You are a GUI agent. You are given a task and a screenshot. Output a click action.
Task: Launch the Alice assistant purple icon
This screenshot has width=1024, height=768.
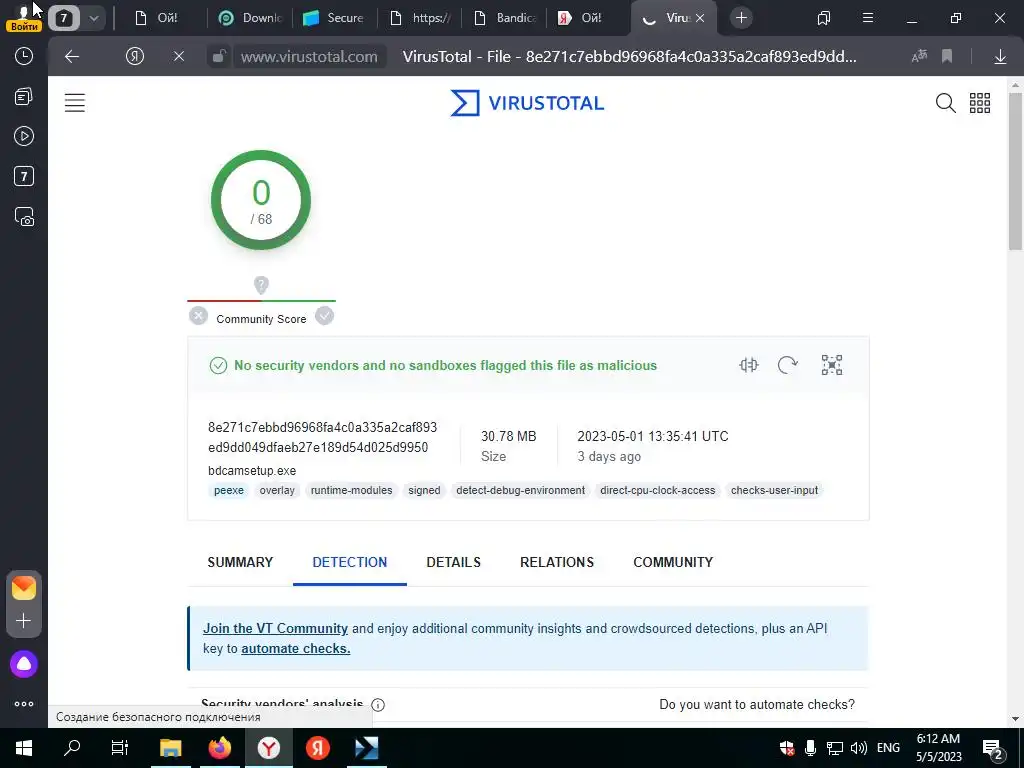click(x=24, y=664)
